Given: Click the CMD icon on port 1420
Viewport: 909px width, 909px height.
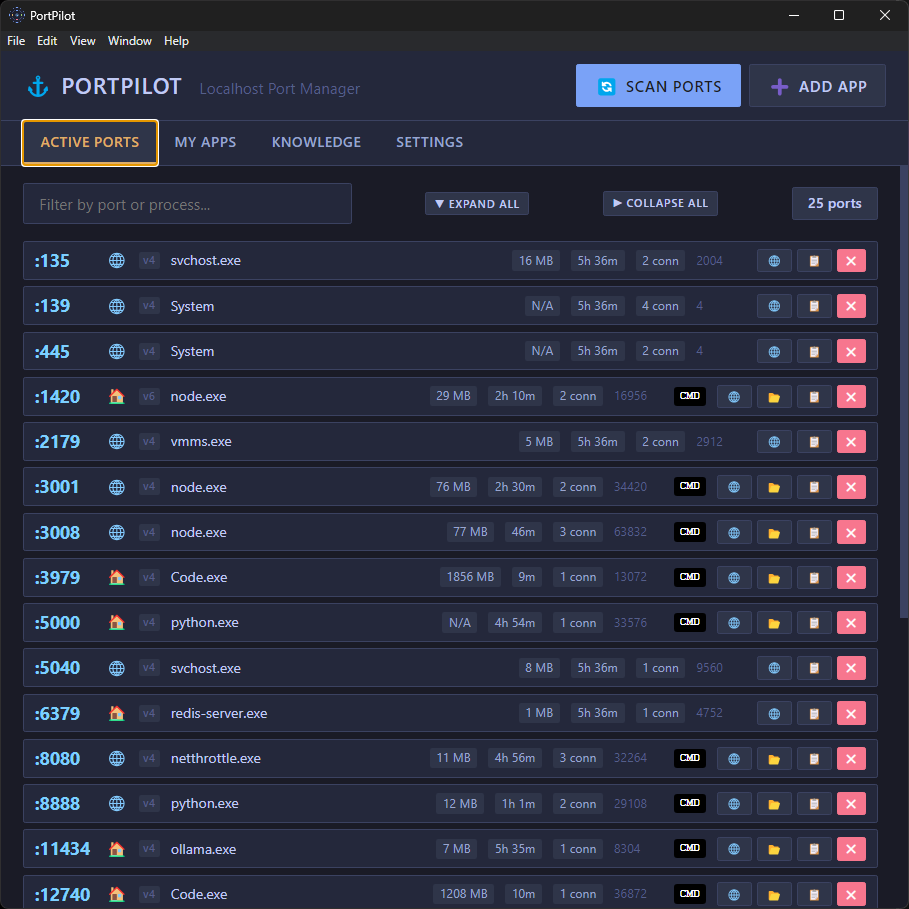Looking at the screenshot, I should (x=689, y=396).
